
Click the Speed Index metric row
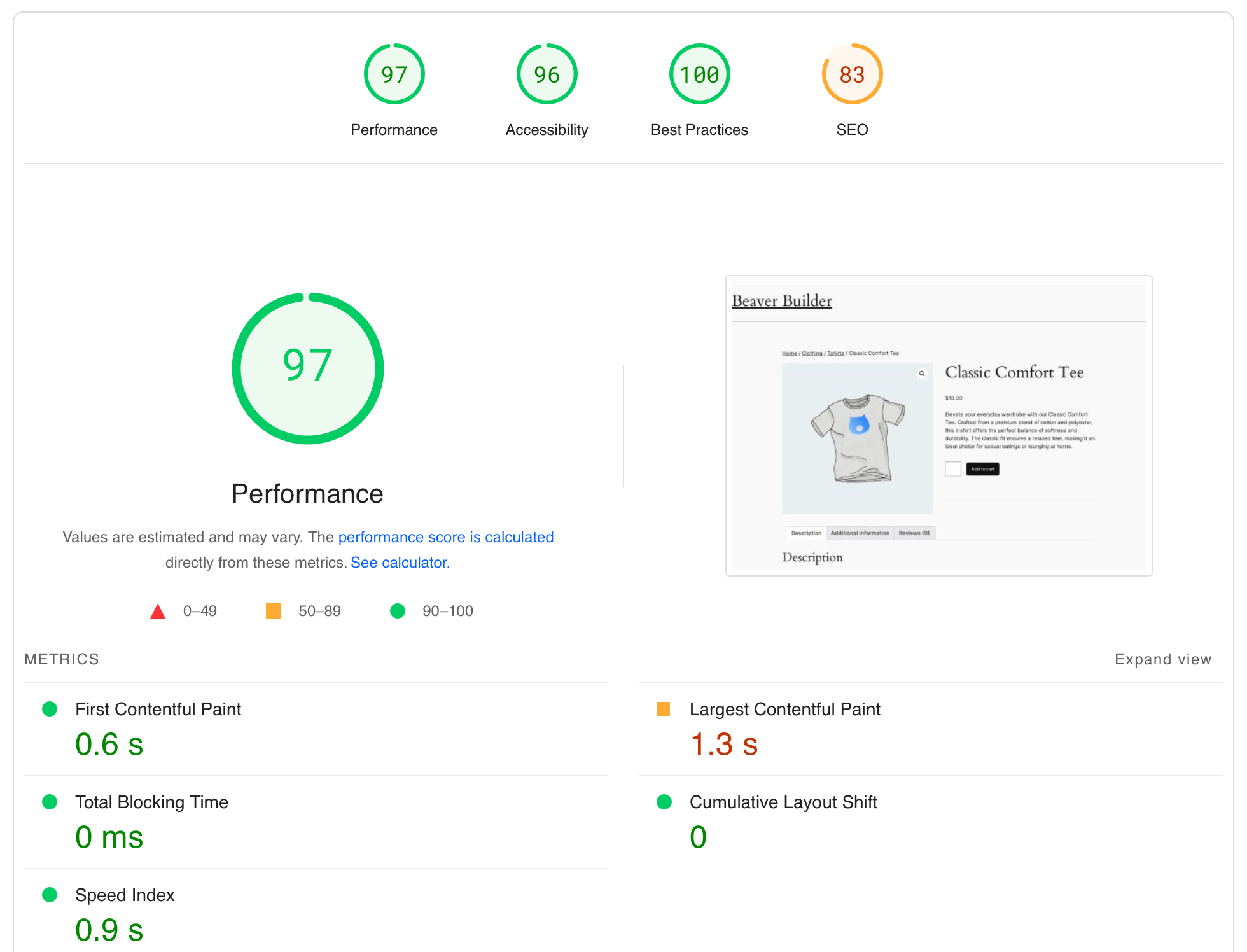tap(125, 895)
